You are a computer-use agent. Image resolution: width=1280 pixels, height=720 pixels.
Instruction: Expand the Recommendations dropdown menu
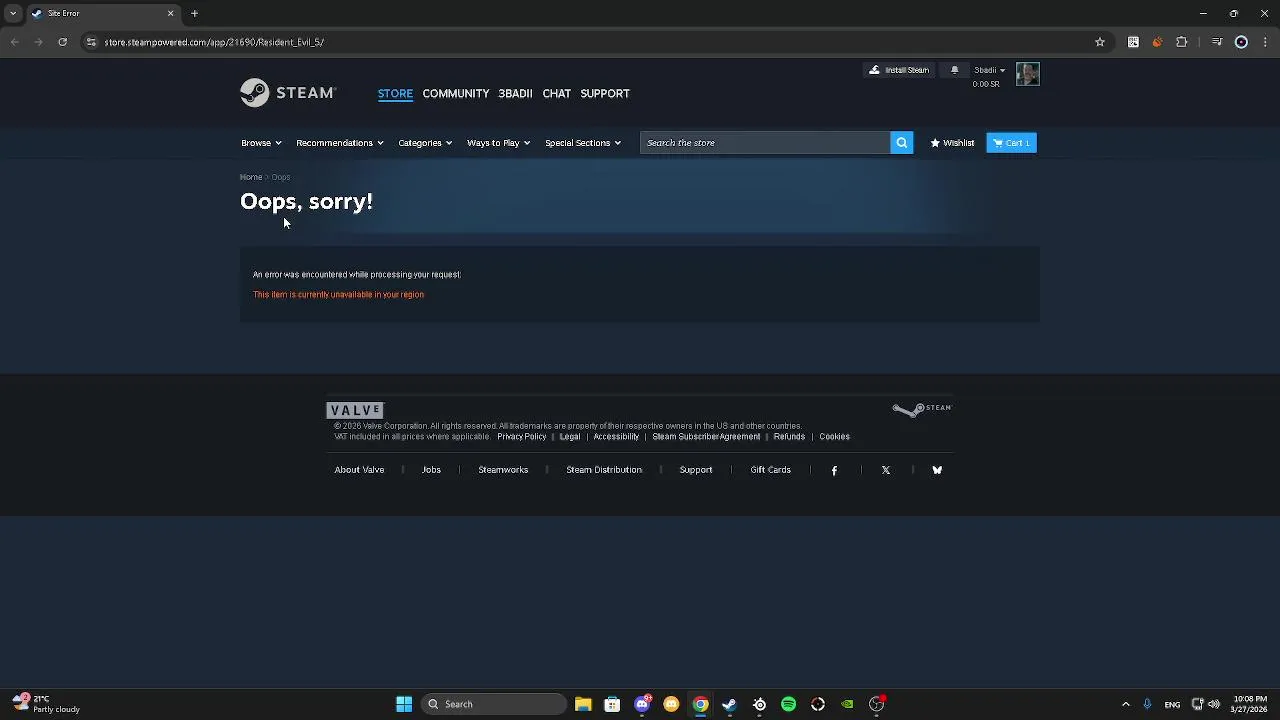click(x=340, y=143)
